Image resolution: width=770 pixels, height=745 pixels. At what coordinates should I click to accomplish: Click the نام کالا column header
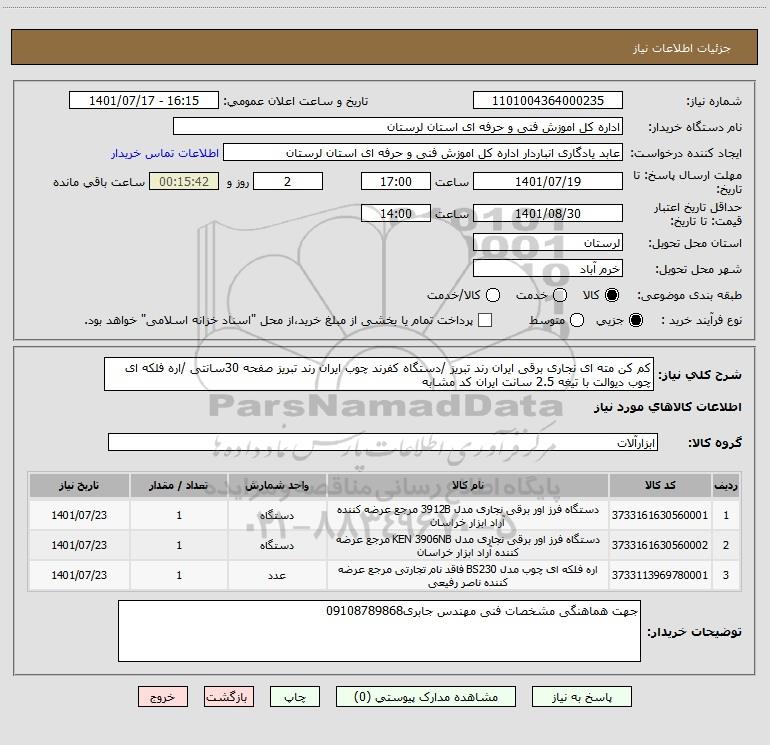(x=468, y=485)
